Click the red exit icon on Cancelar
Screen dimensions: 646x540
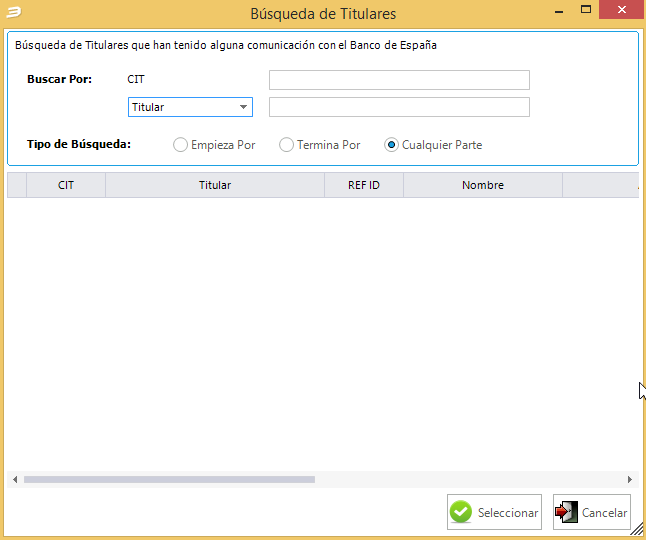tap(567, 512)
